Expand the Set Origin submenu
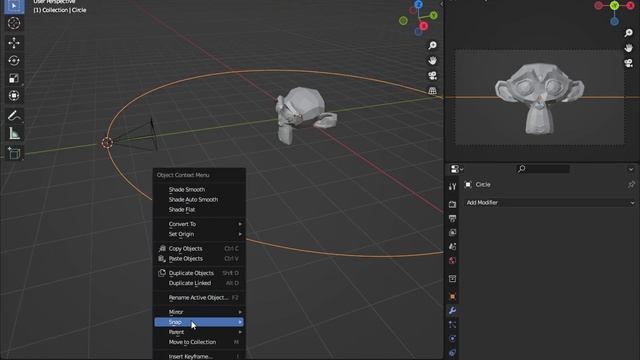The width and height of the screenshot is (640, 360). pos(199,234)
